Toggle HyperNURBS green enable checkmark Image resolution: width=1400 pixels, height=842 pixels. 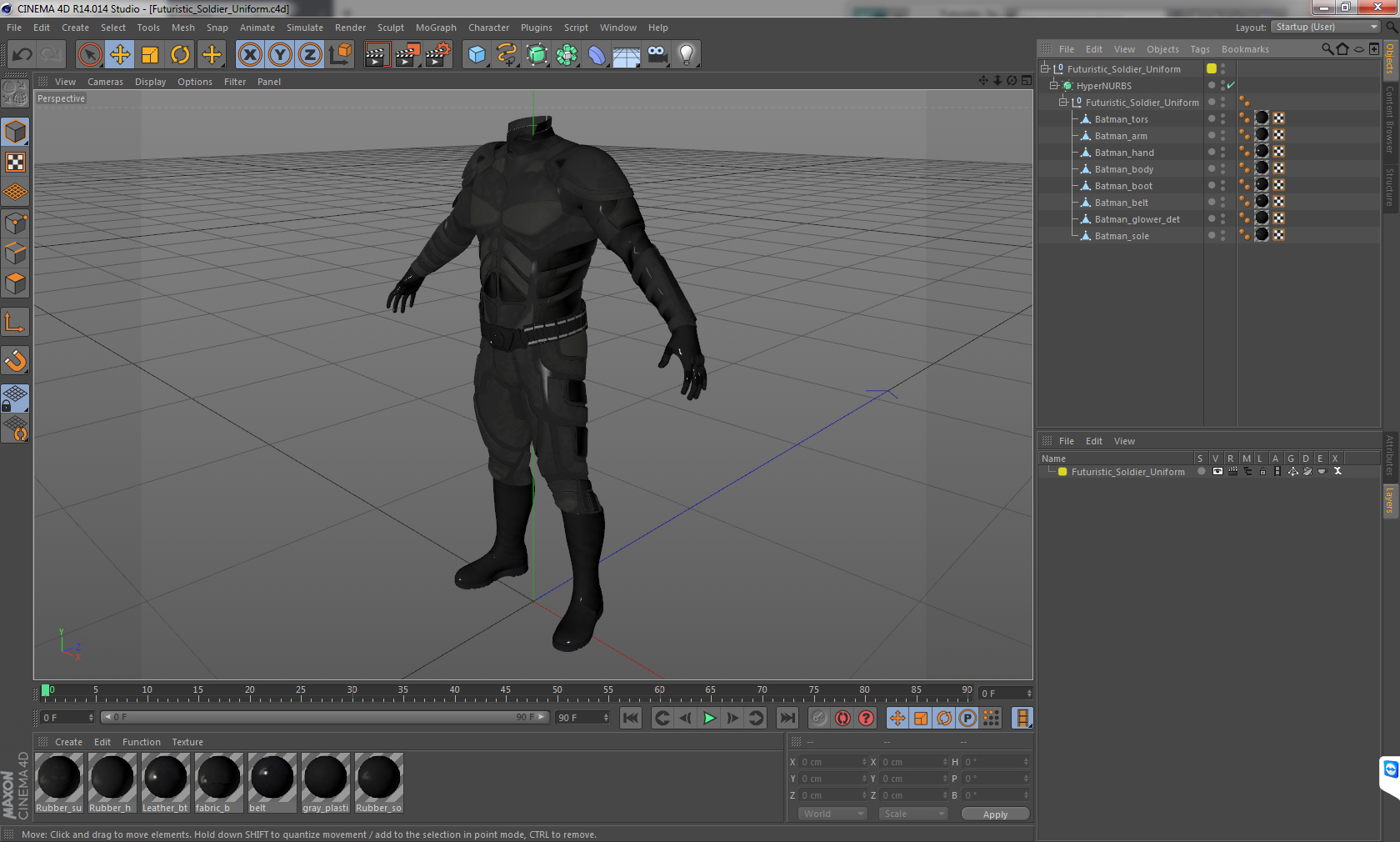(x=1231, y=85)
